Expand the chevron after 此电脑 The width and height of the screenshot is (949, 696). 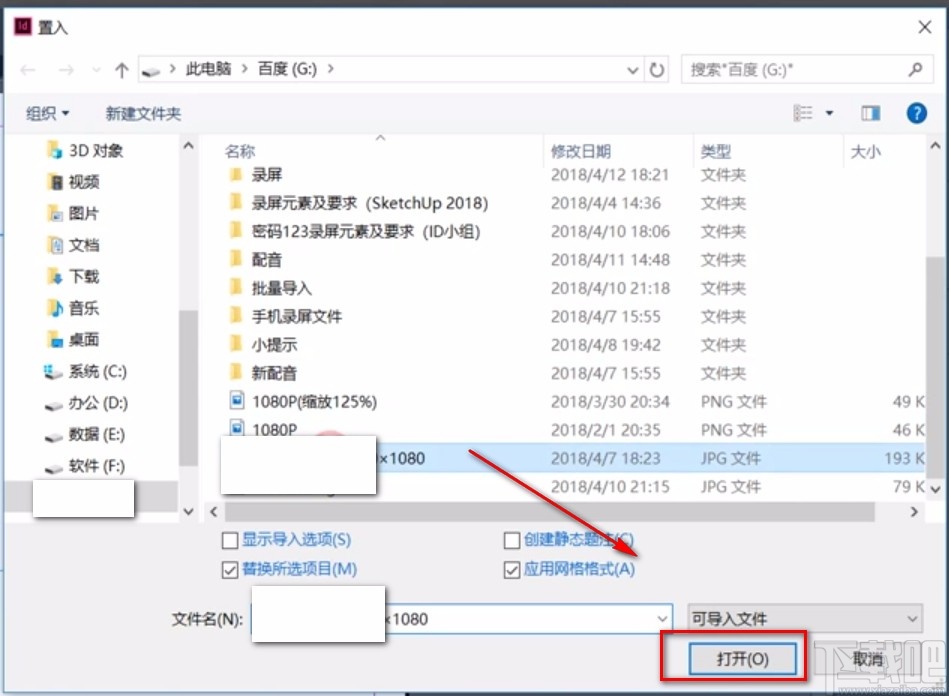[245, 69]
